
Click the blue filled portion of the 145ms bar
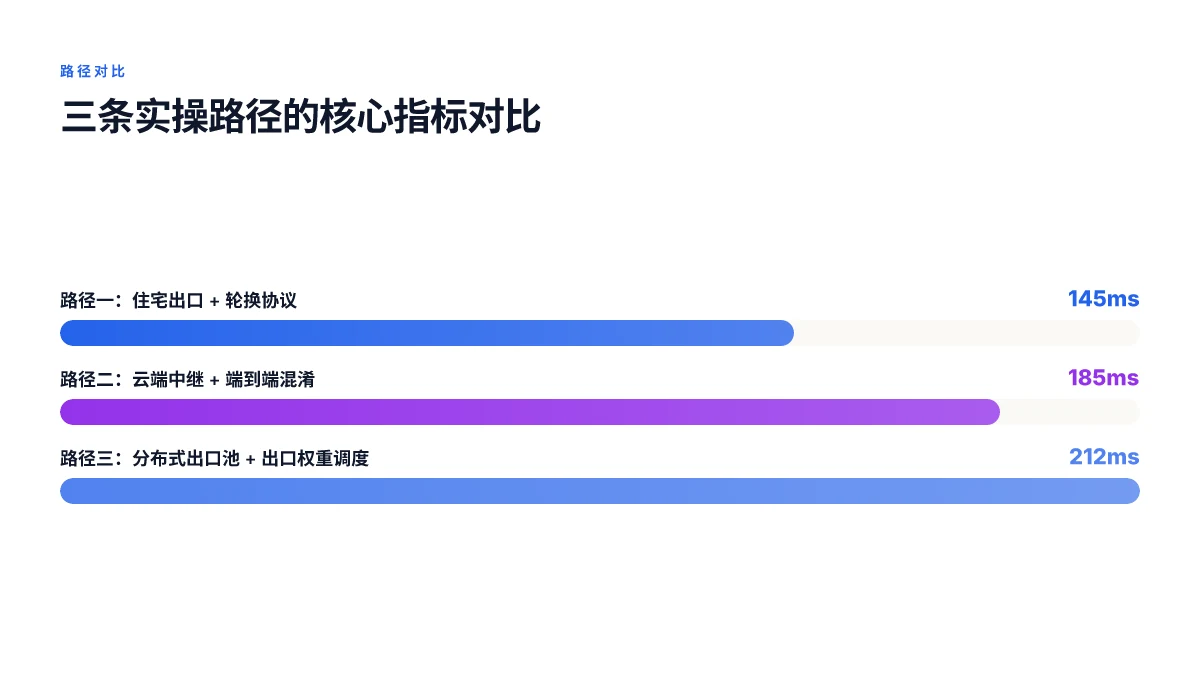[427, 333]
